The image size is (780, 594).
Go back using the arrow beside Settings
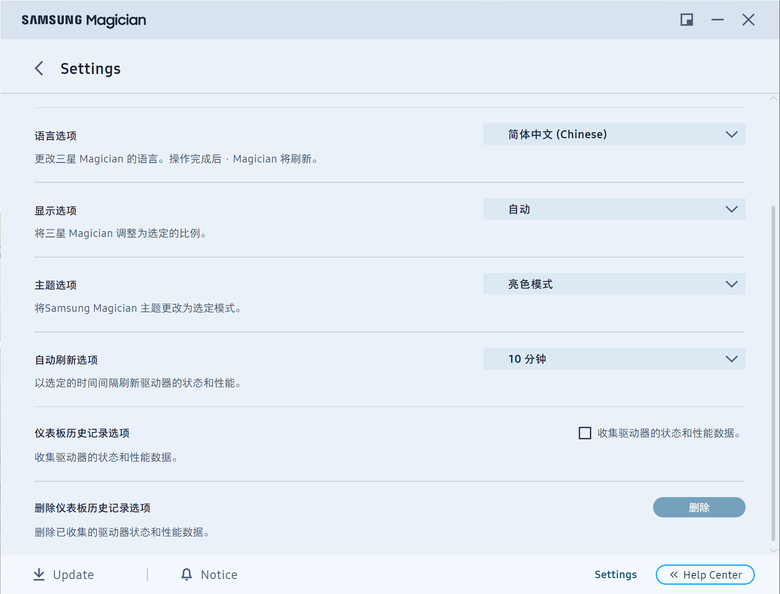pyautogui.click(x=39, y=68)
